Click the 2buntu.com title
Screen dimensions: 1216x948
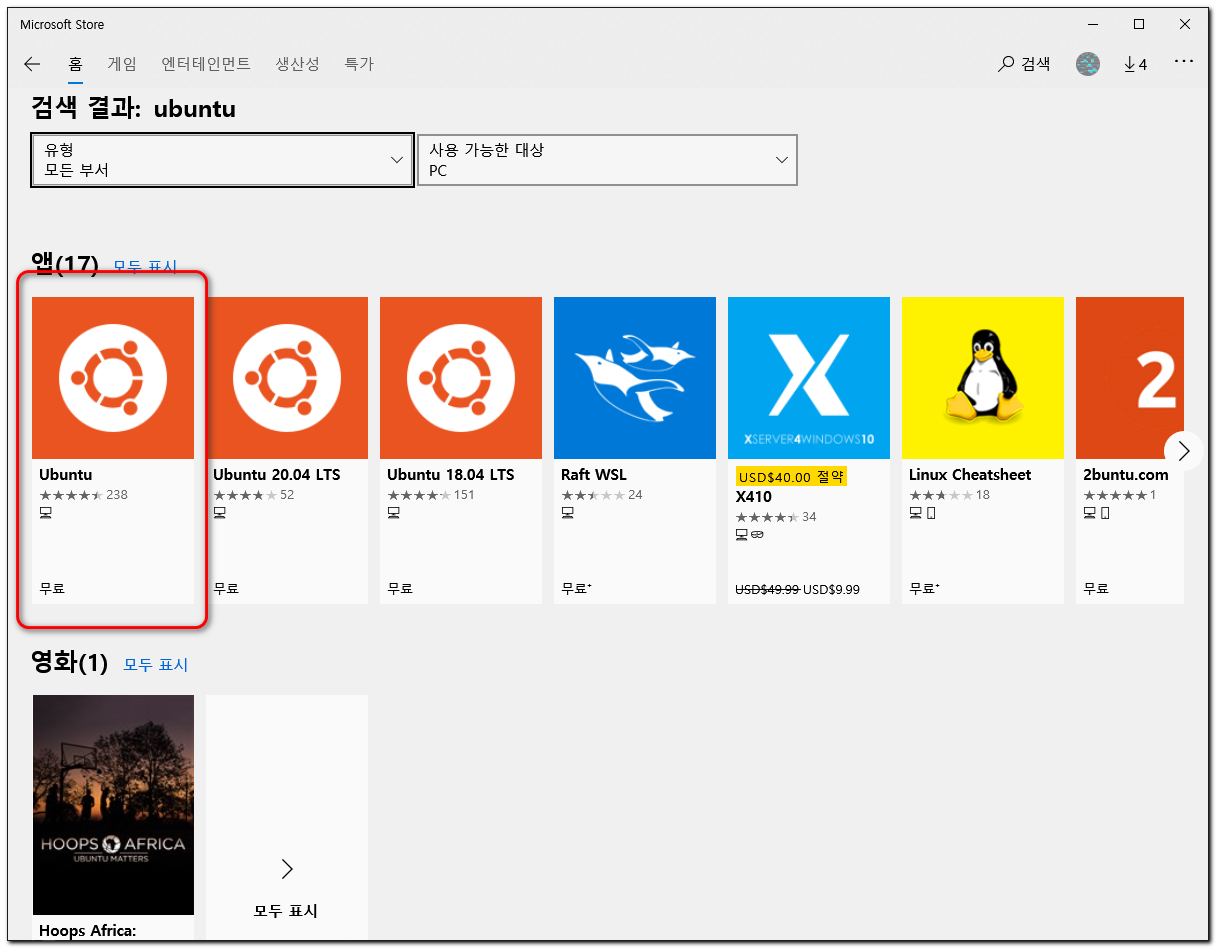tap(1126, 475)
